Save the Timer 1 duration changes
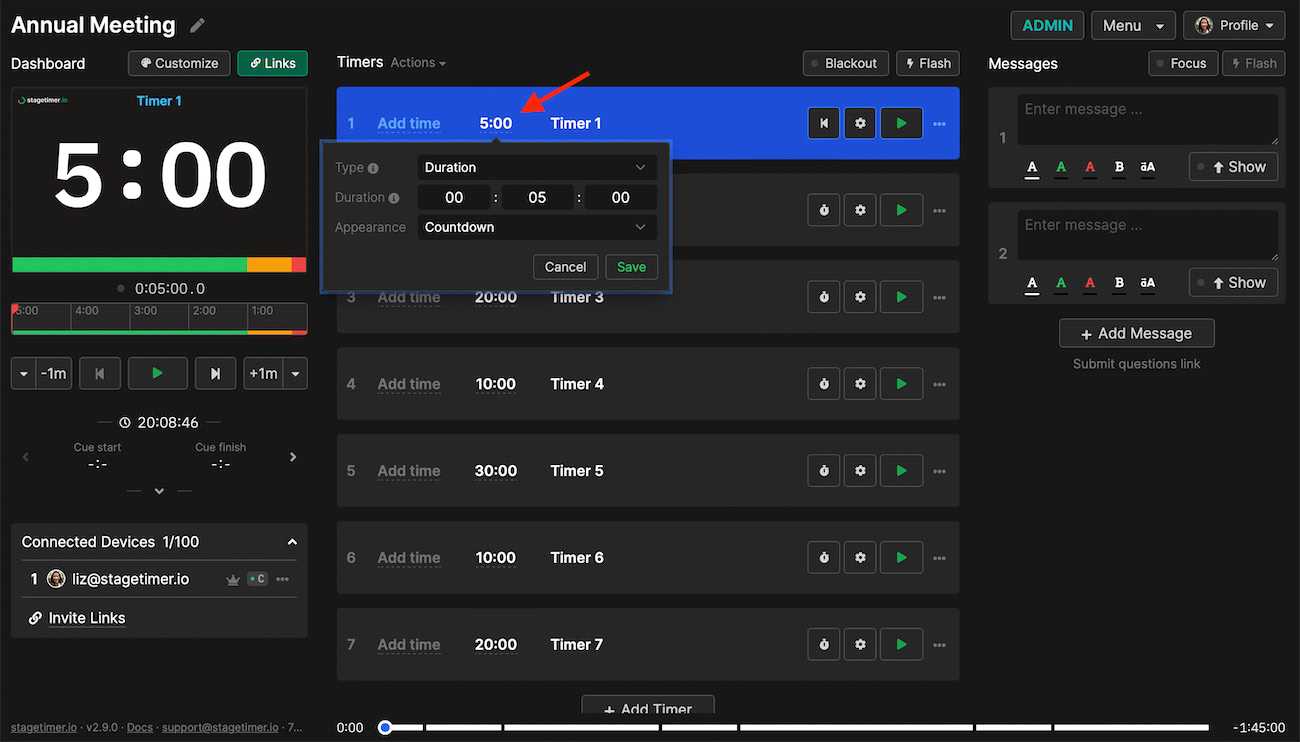The width and height of the screenshot is (1300, 742). coord(631,267)
